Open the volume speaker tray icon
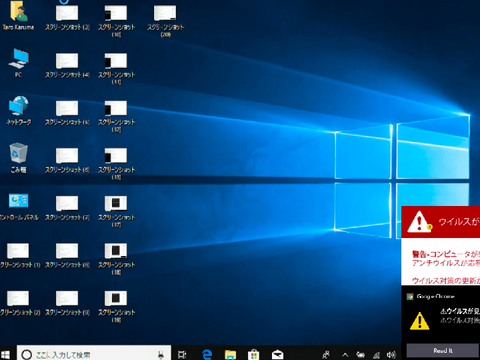 (x=391, y=355)
